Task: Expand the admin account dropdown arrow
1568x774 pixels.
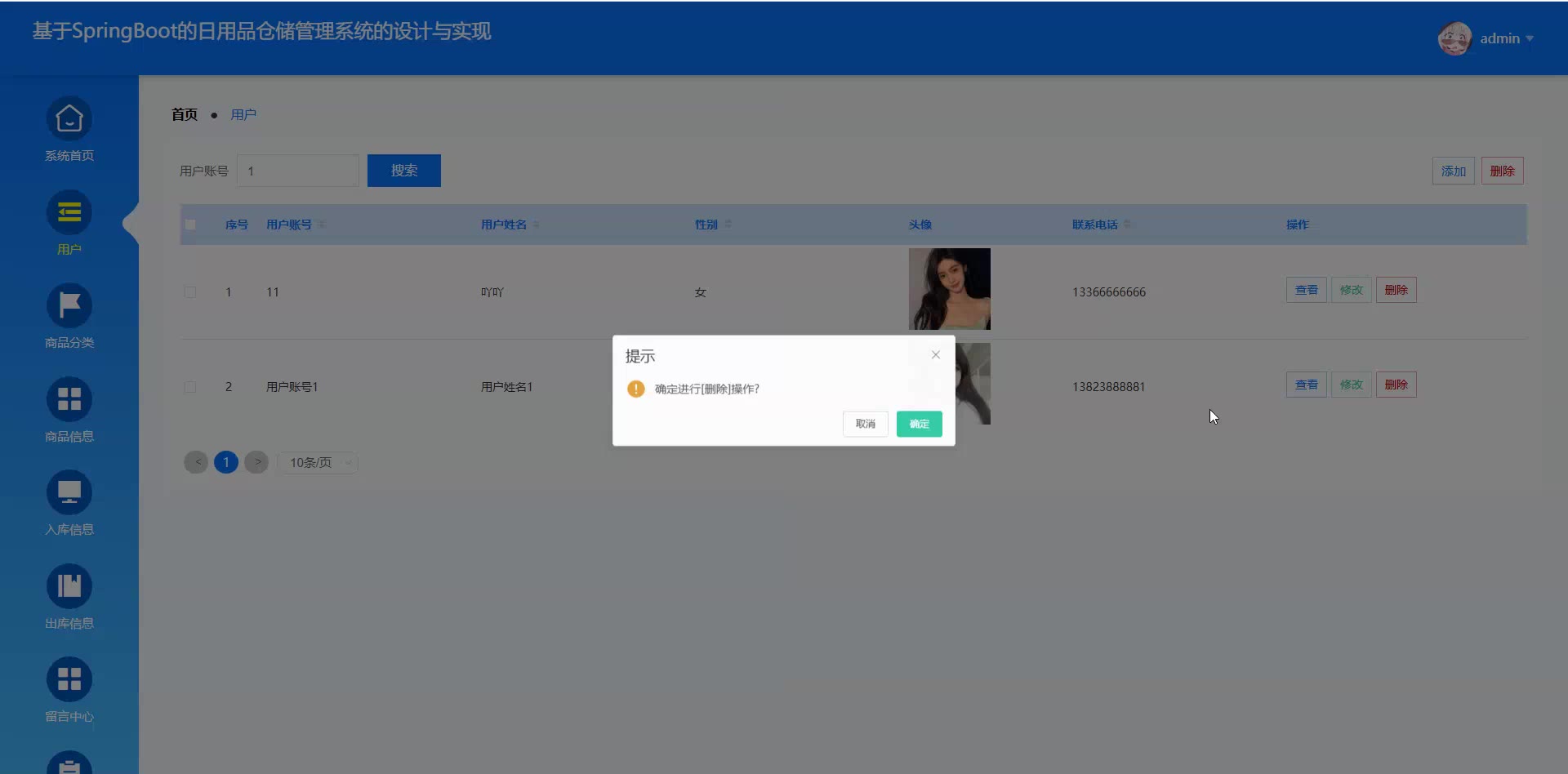Action: click(x=1530, y=38)
